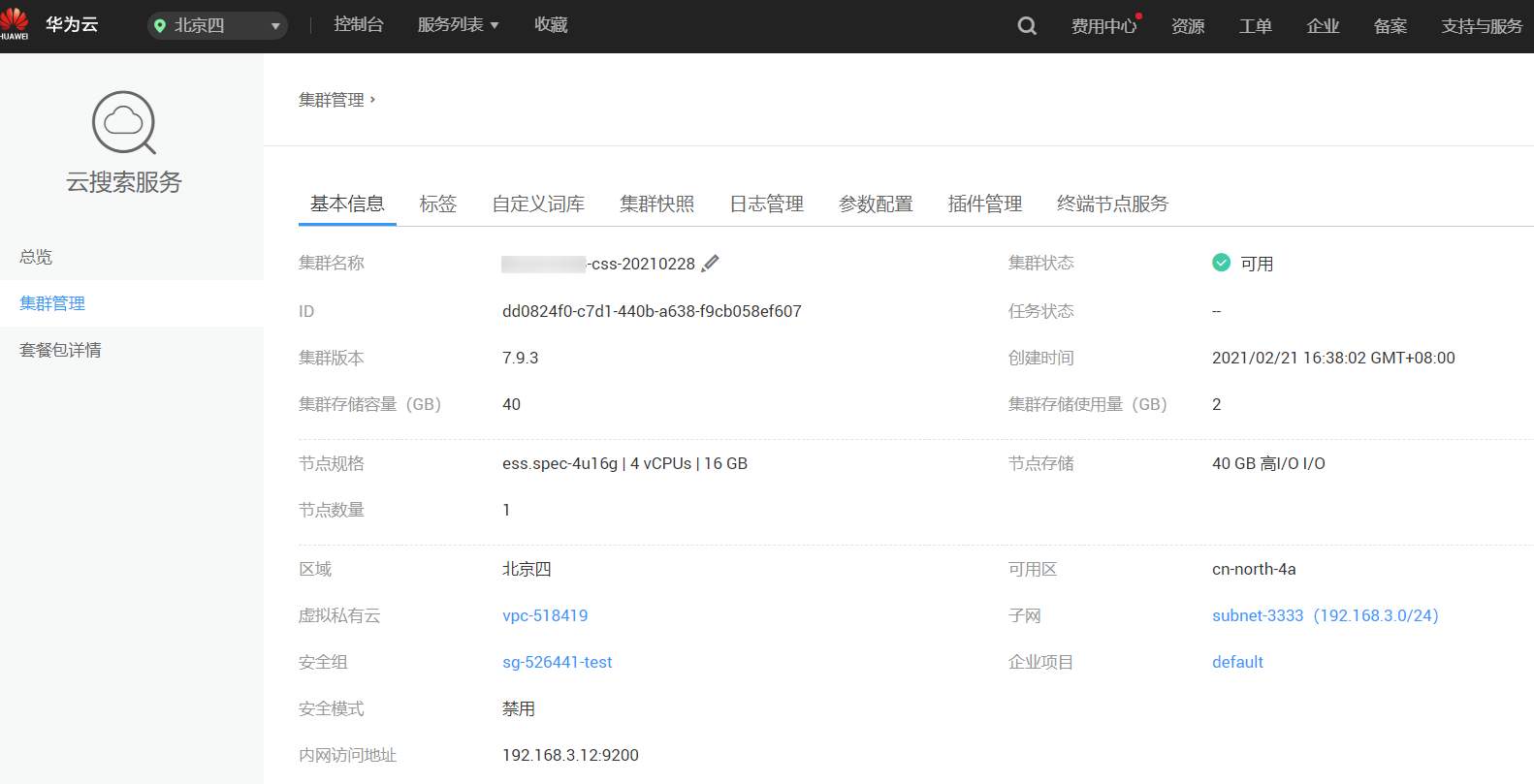
Task: Click the creation time 2021/02/21 16:38:02 GMT+08:00
Action: point(1333,358)
